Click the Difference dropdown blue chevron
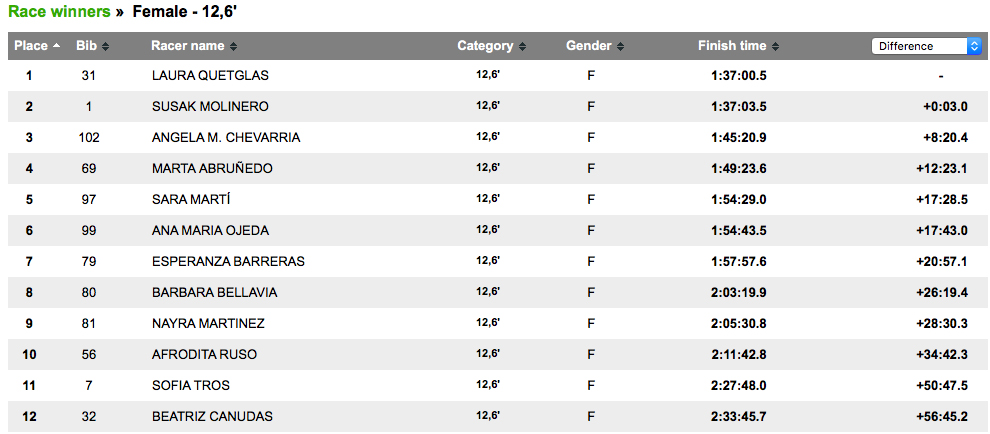Screen dimensions: 990x434 tap(974, 46)
